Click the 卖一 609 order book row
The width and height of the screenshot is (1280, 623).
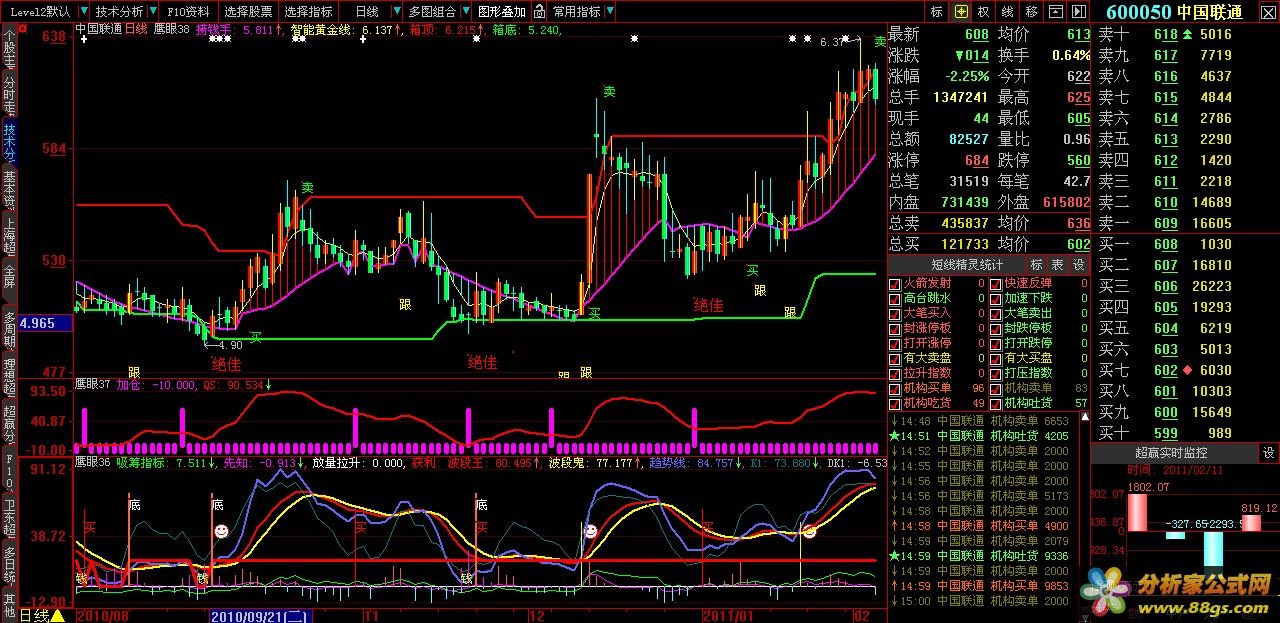click(x=1185, y=223)
